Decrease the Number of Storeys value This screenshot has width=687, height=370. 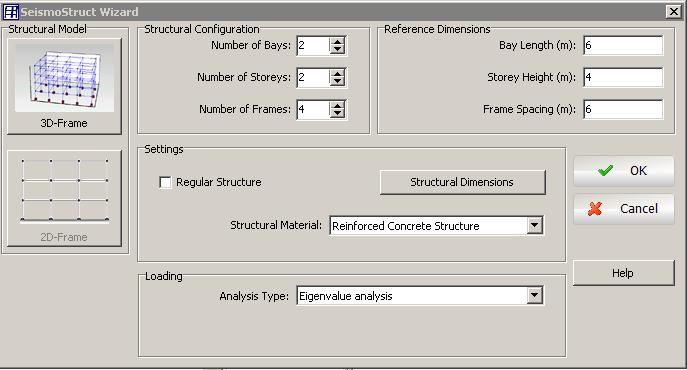click(x=337, y=82)
